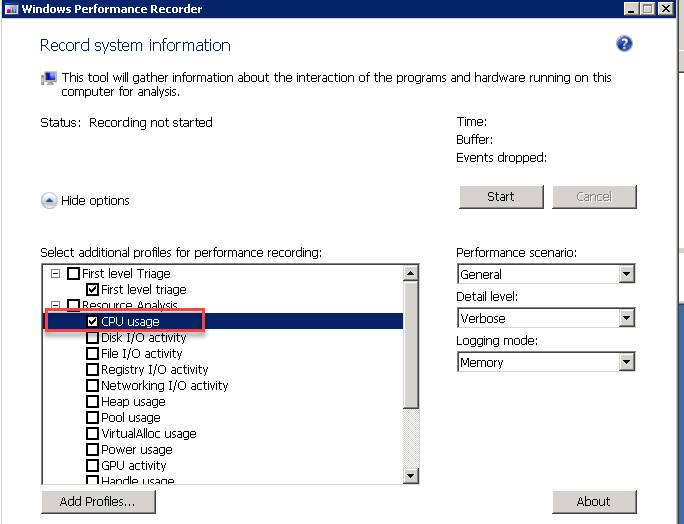Click the profile list scroll up arrow
The width and height of the screenshot is (684, 524).
[410, 273]
